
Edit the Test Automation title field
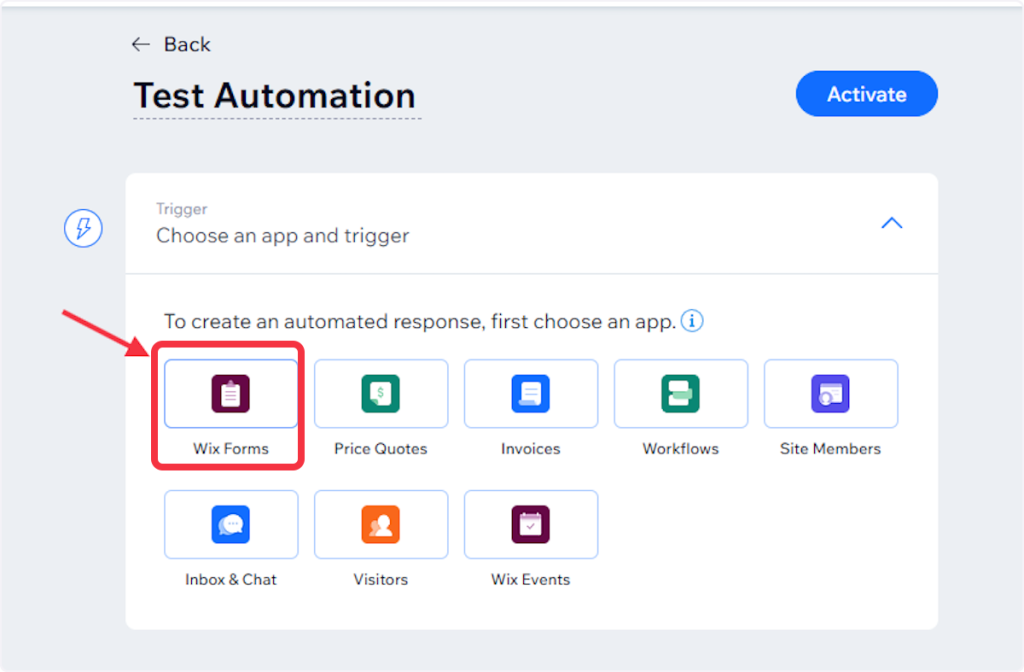point(275,96)
